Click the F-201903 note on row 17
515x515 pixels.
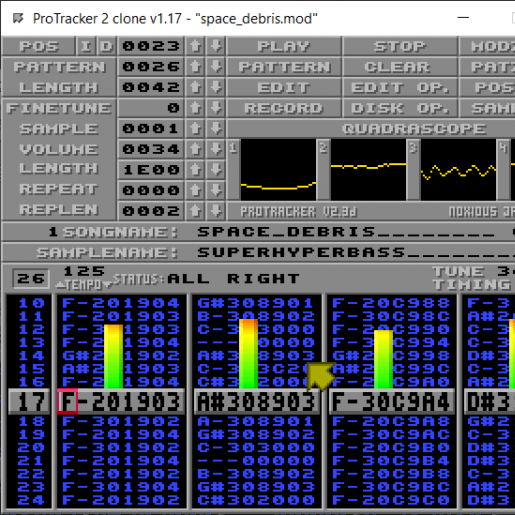(x=121, y=402)
